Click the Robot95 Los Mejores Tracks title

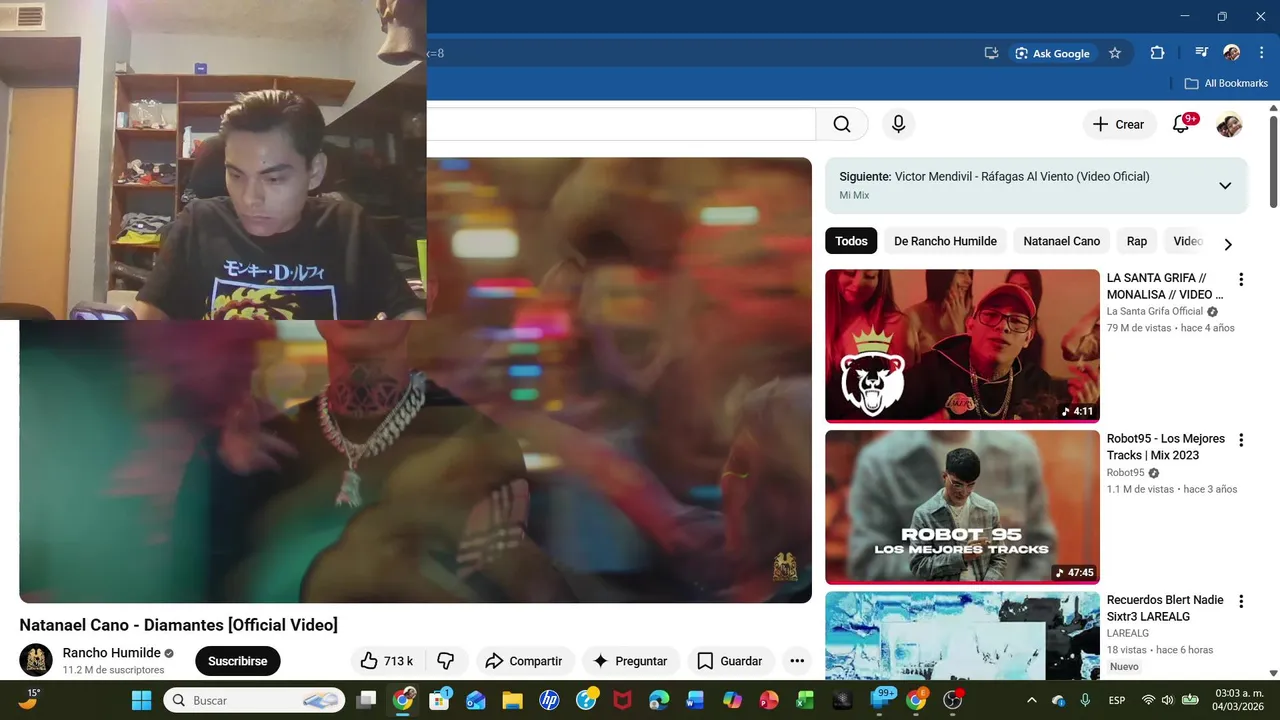click(1165, 447)
